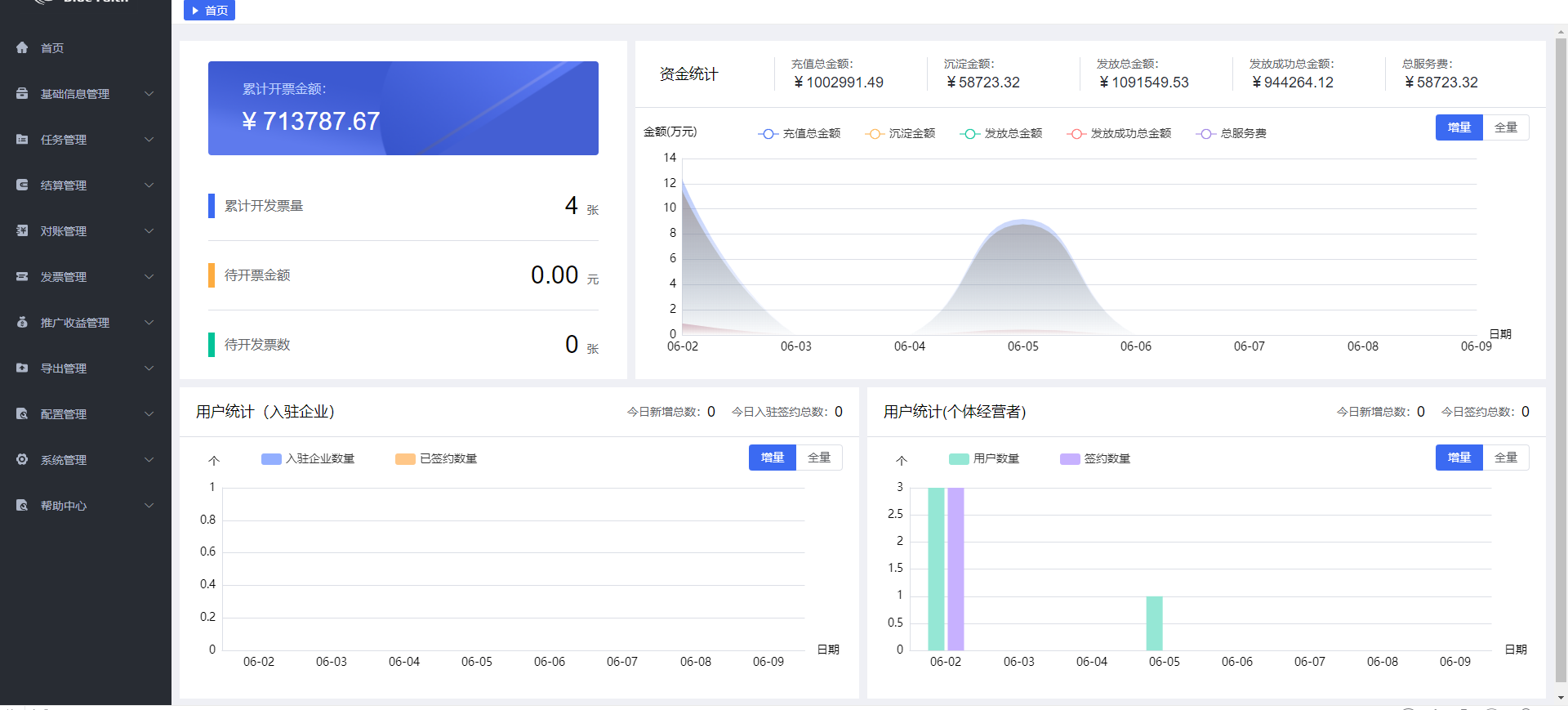Toggle 用户数量 legend series
Viewport: 1568px width, 710px height.
[984, 458]
